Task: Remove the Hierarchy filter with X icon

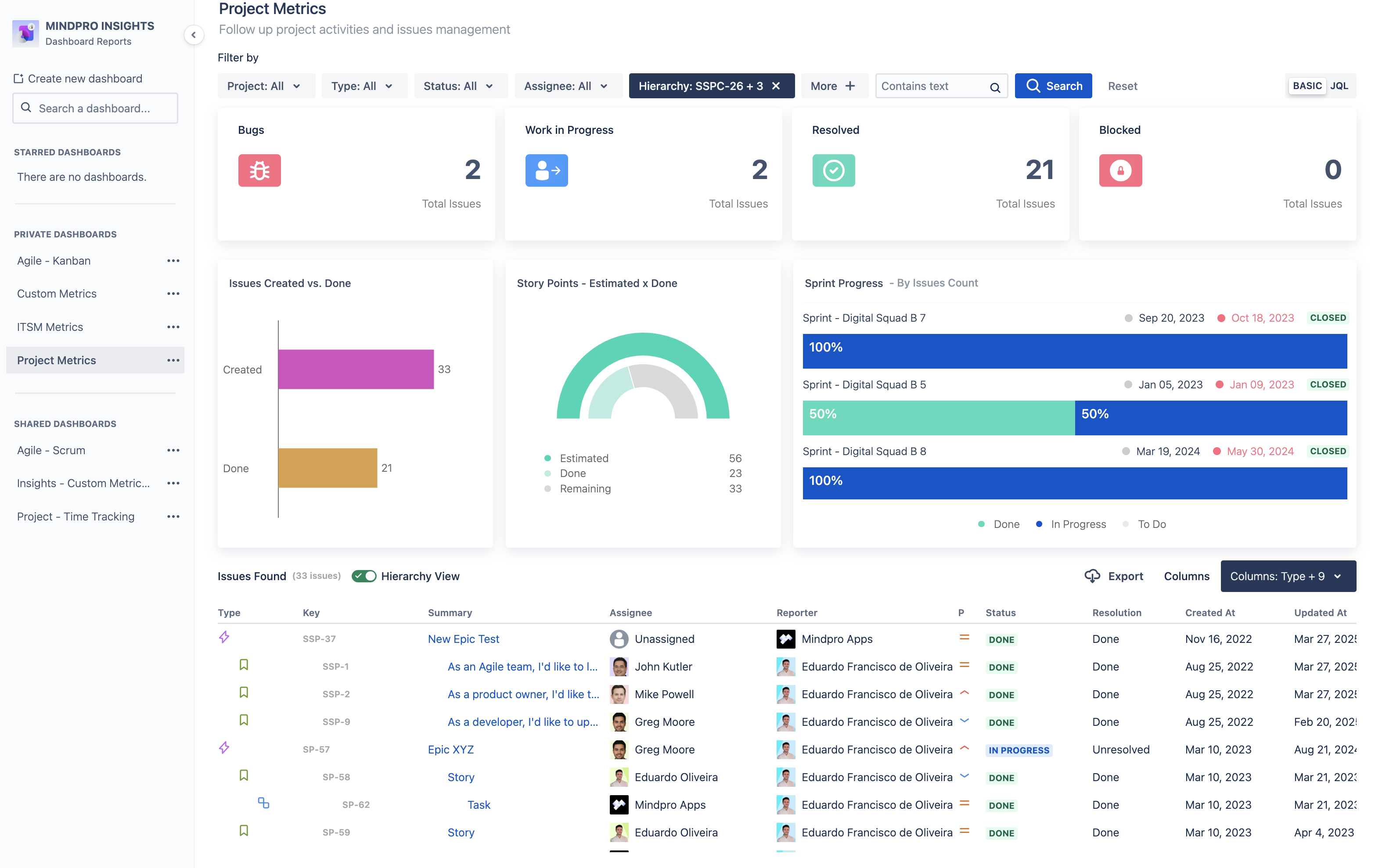Action: (776, 86)
